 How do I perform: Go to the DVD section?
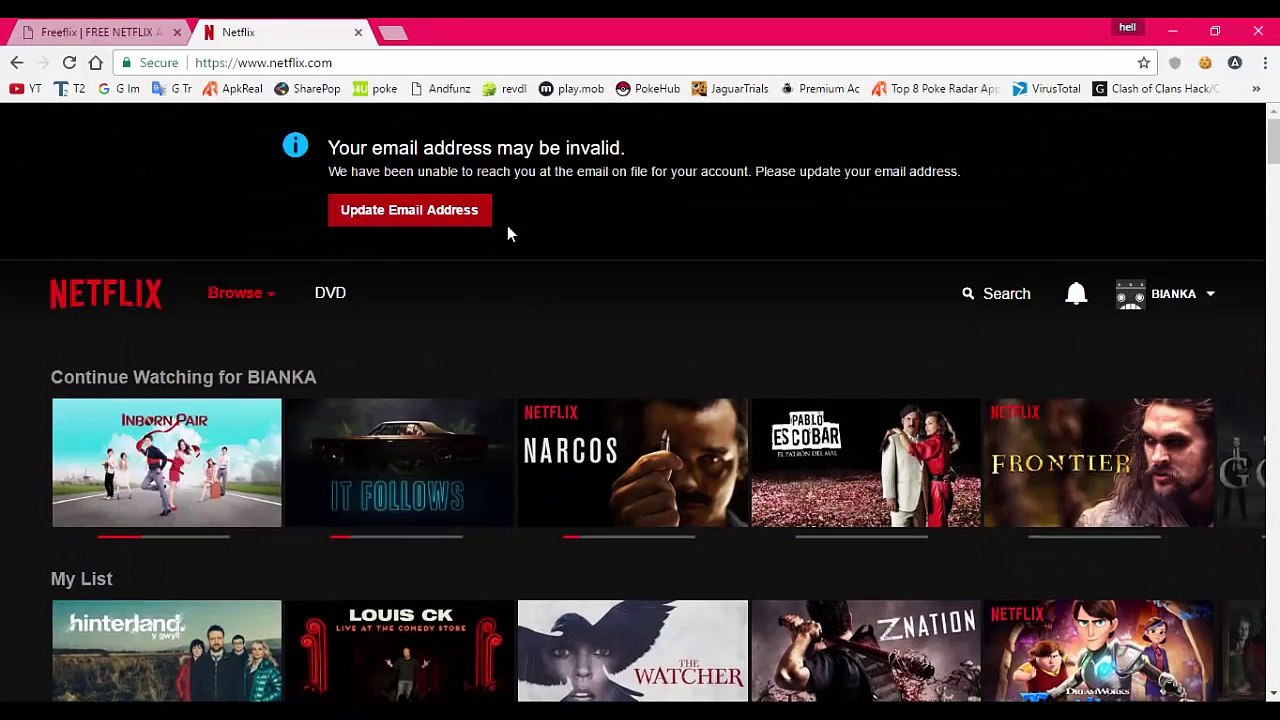coord(330,293)
